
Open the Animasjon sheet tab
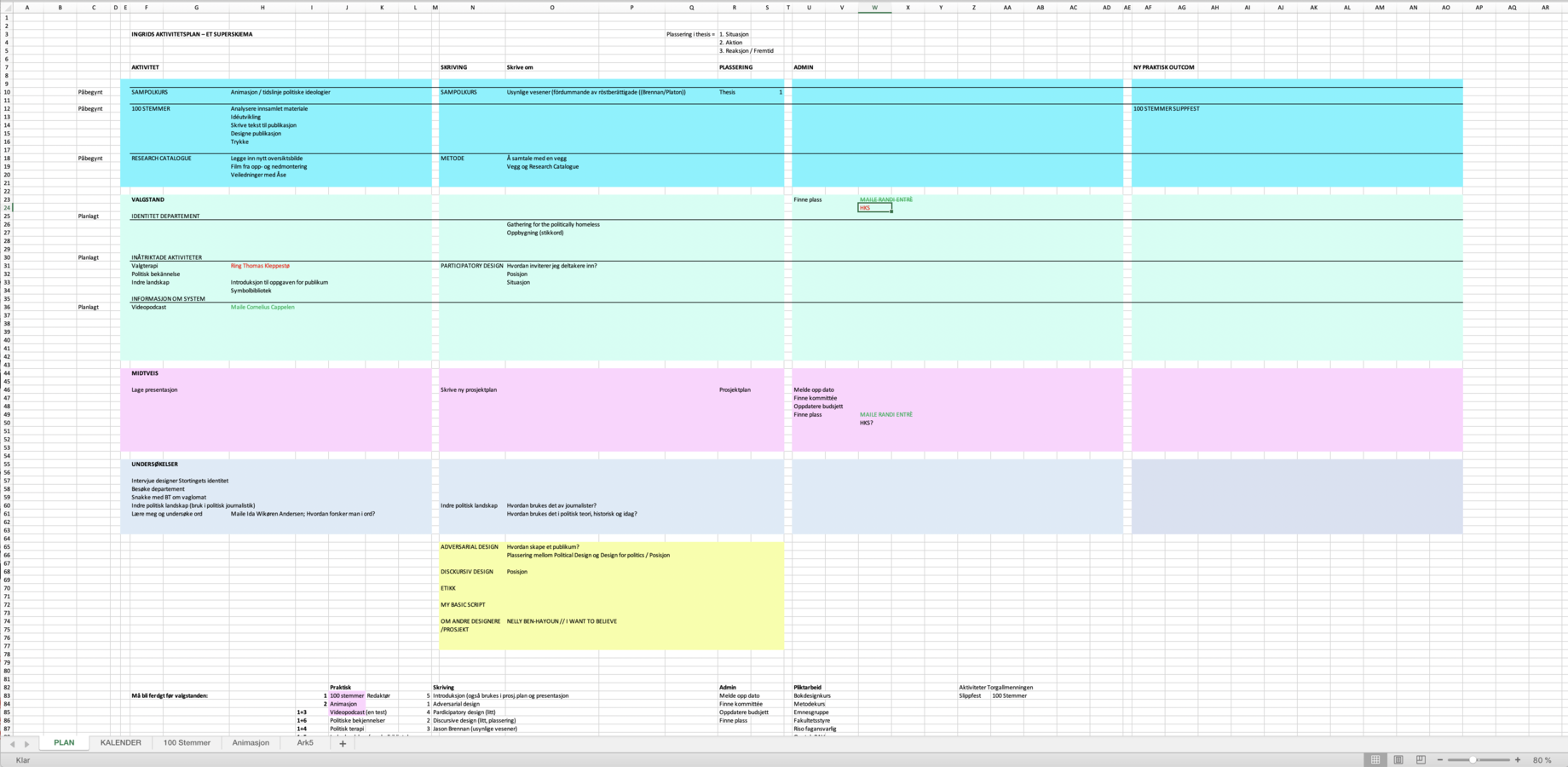[251, 743]
